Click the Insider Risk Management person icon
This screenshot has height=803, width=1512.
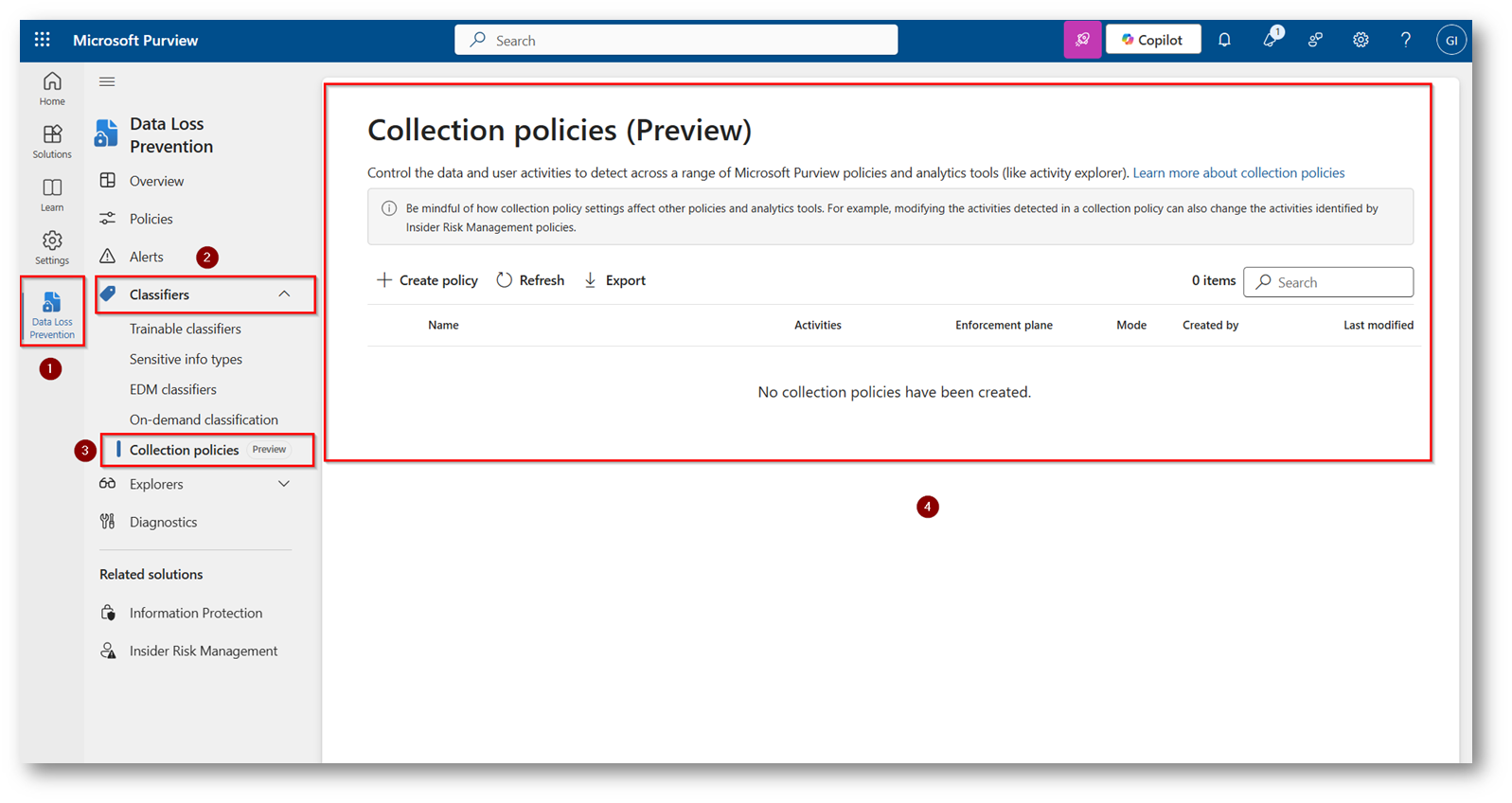(108, 651)
